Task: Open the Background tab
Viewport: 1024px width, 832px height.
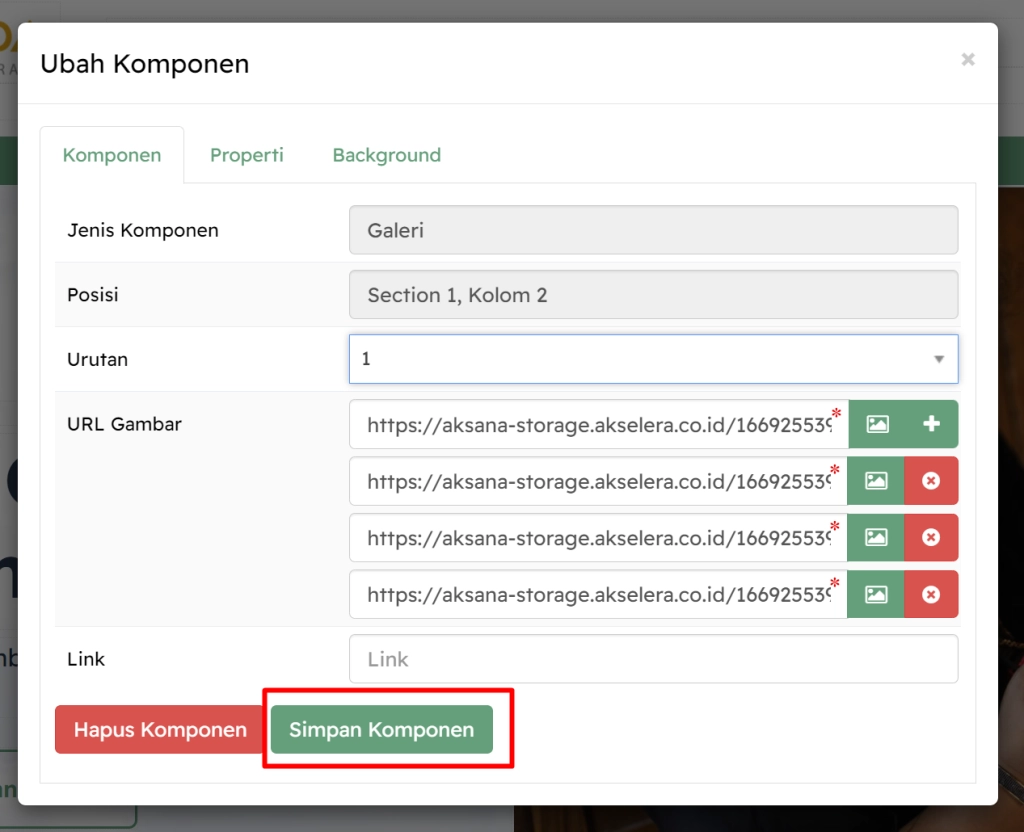Action: click(386, 155)
